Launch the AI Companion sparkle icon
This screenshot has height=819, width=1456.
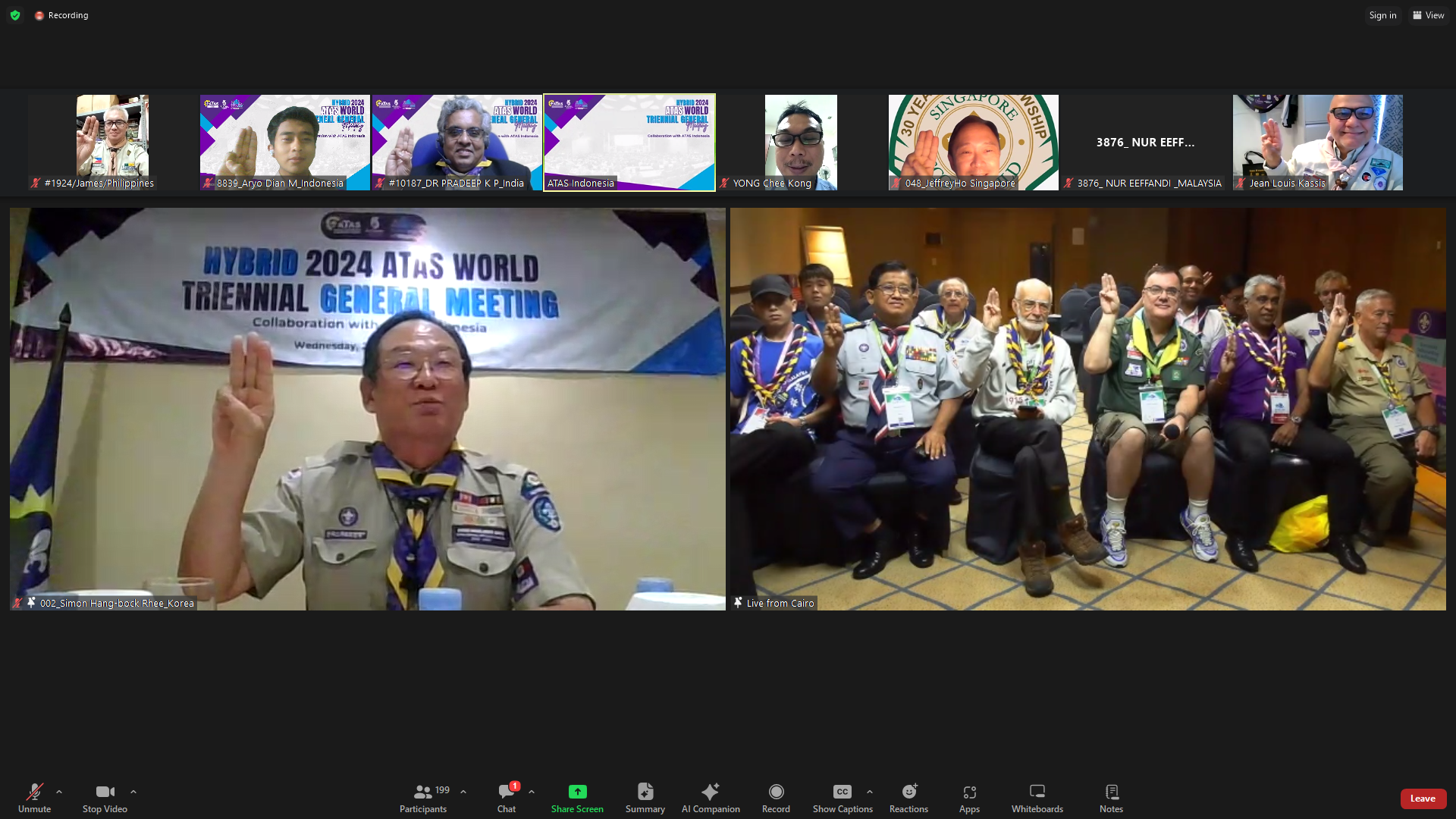[711, 792]
